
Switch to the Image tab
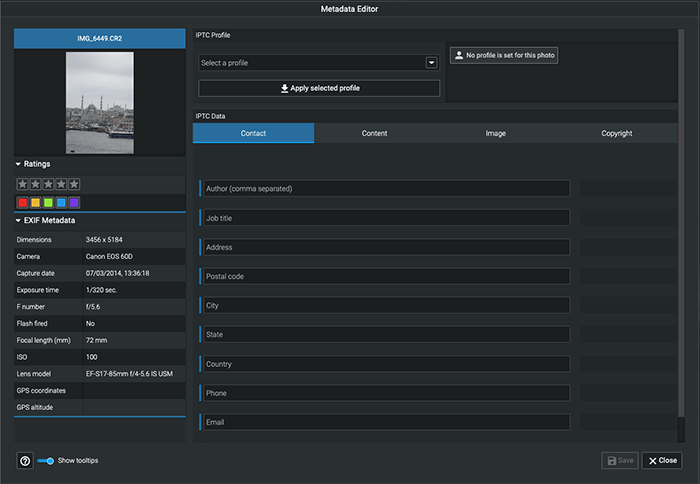(495, 133)
